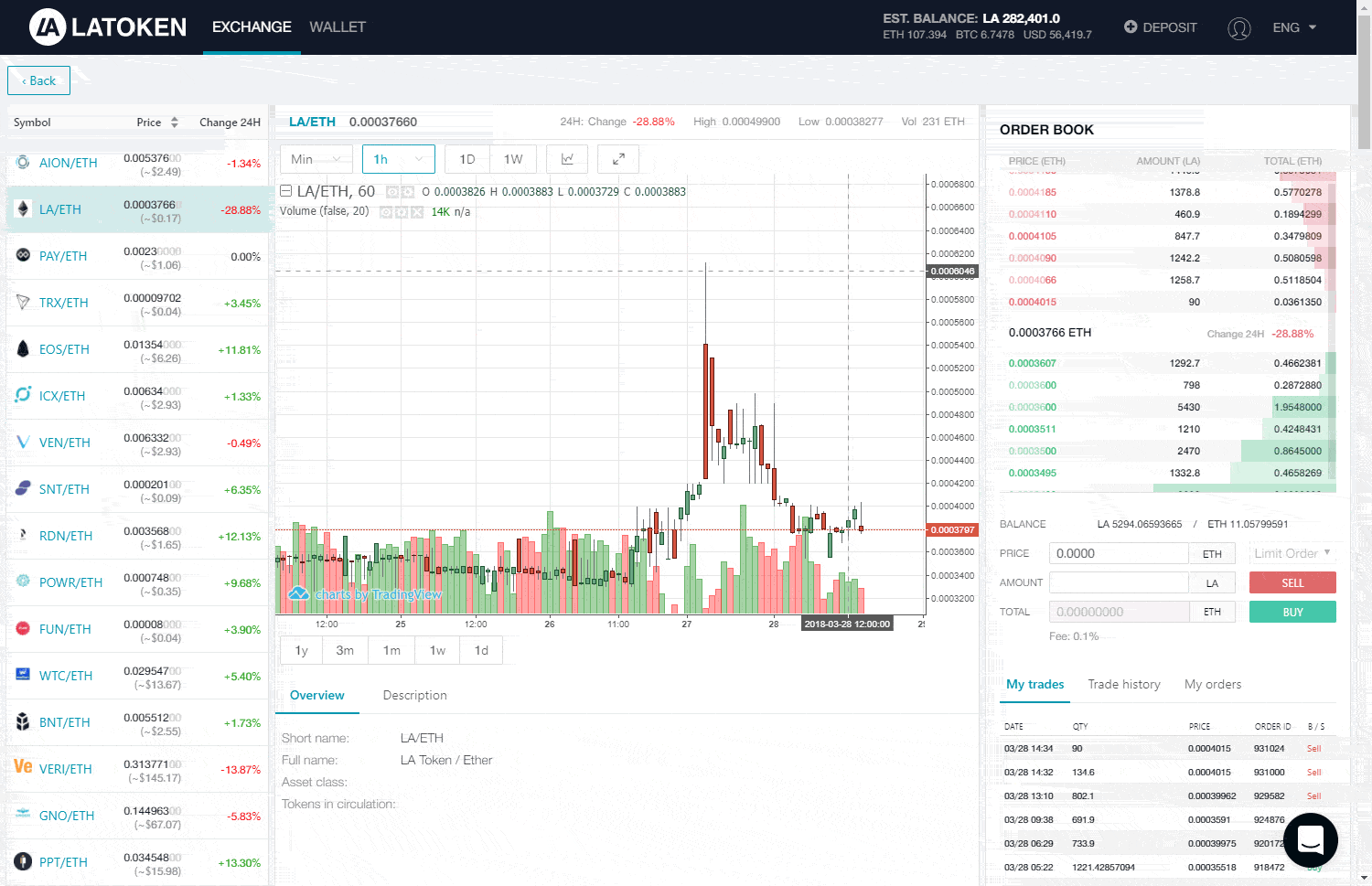Viewport: 1372px width, 886px height.
Task: Click the Change 24H column header
Action: [x=230, y=123]
